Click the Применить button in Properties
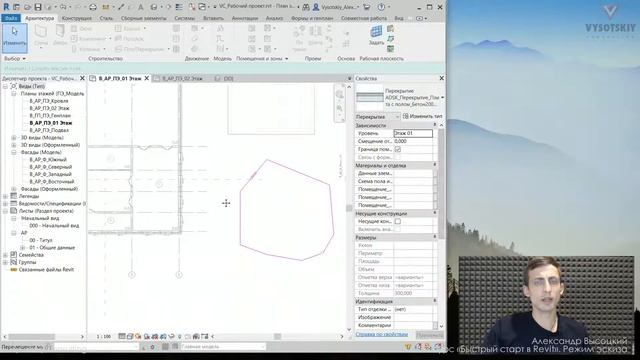The height and width of the screenshot is (360, 640). pos(429,335)
